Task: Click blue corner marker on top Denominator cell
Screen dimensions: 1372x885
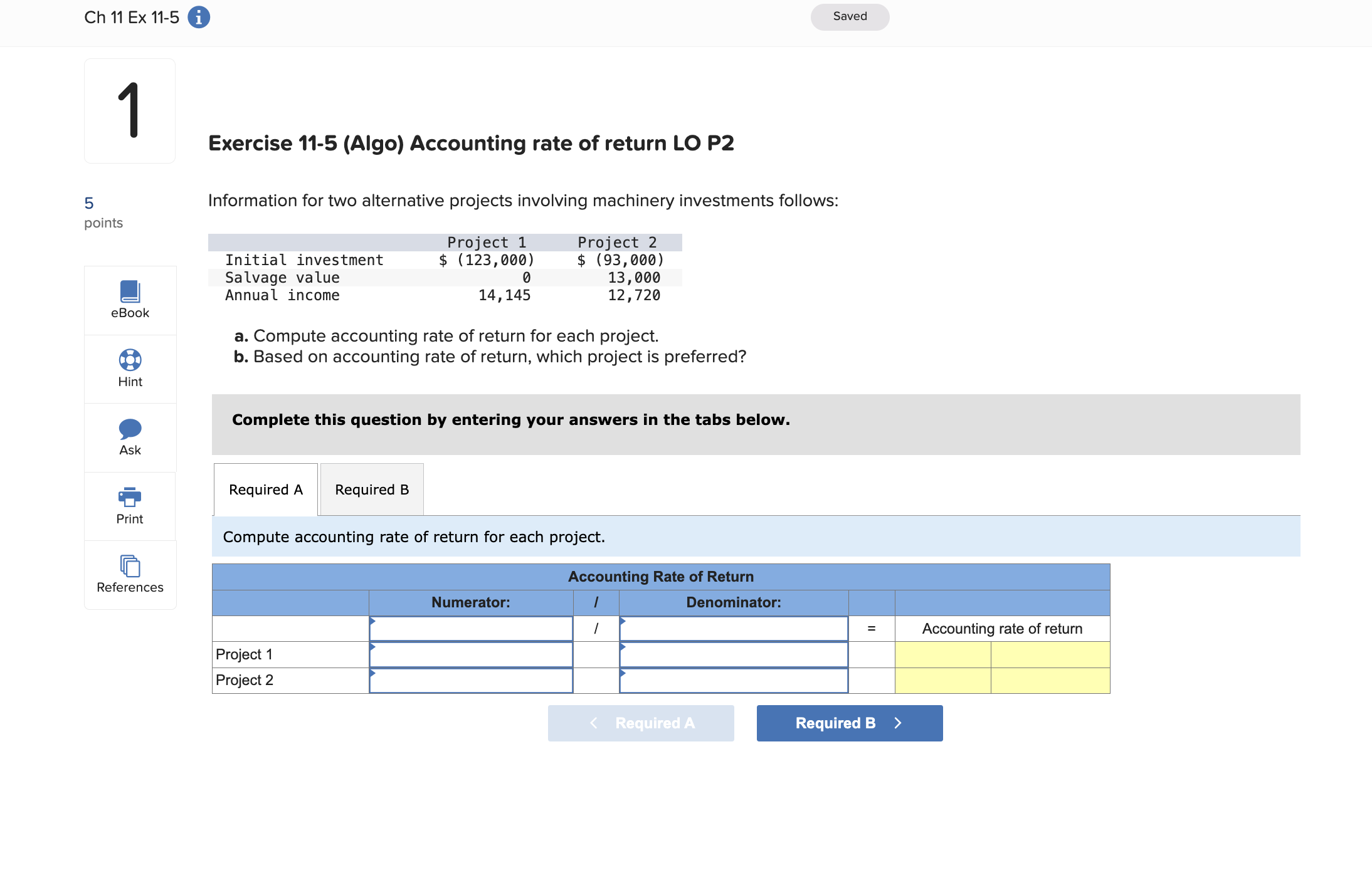Action: pos(623,622)
